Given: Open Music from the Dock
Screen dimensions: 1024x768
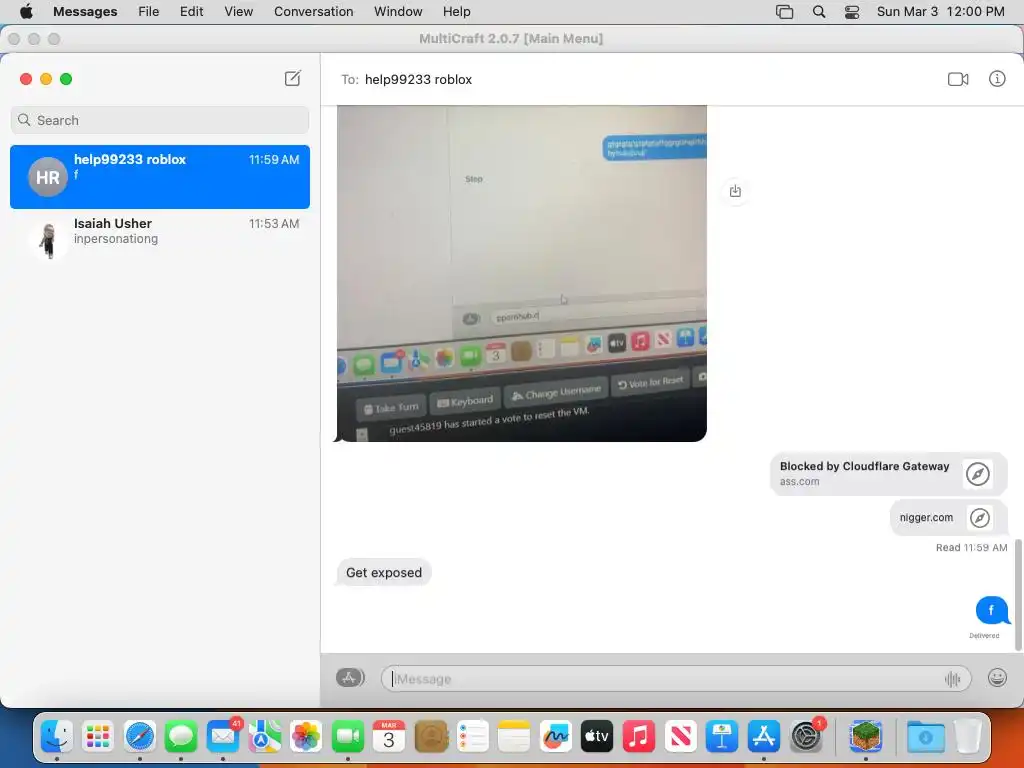Looking at the screenshot, I should click(639, 737).
